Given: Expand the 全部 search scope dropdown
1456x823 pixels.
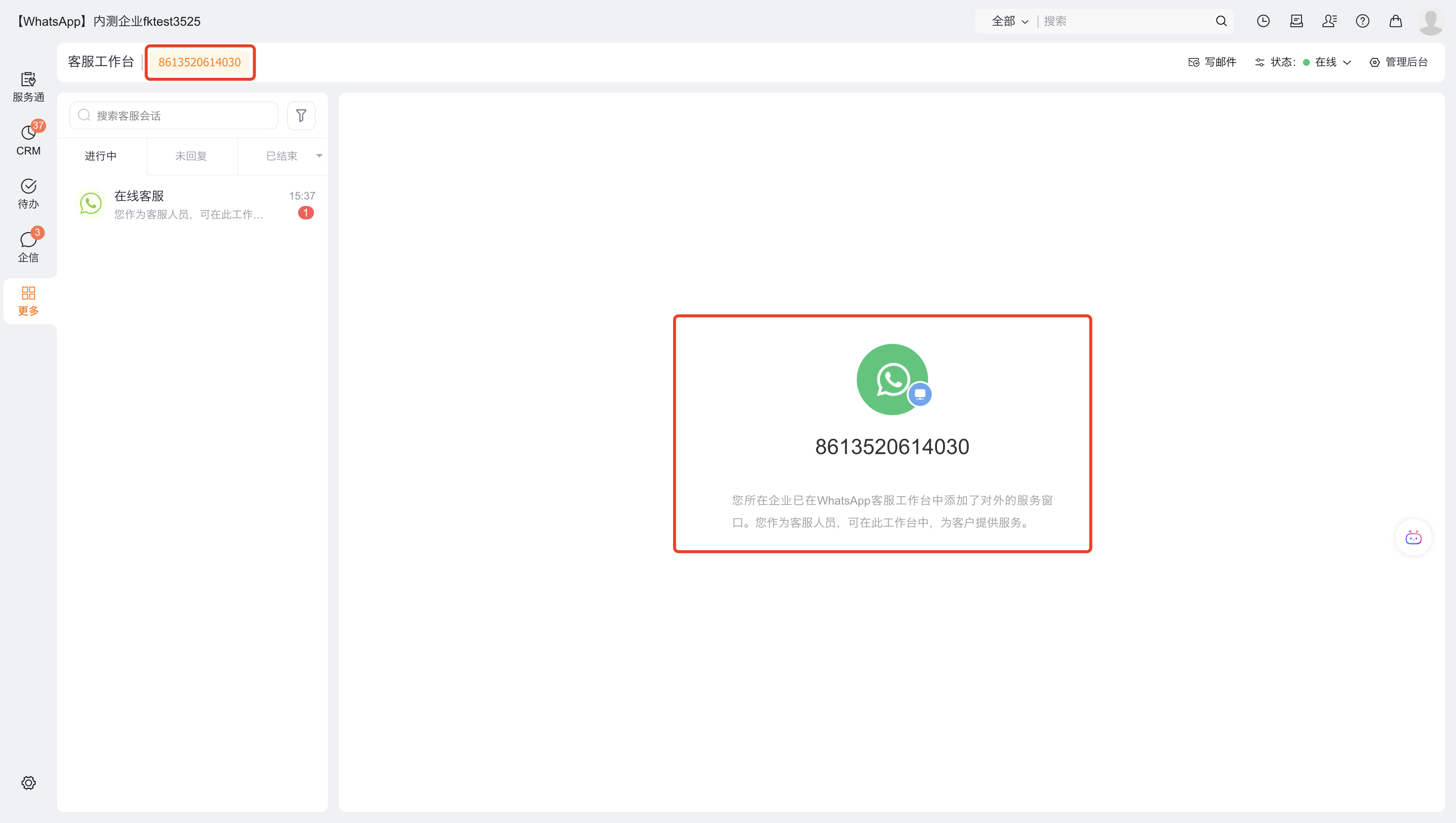Looking at the screenshot, I should [x=1009, y=21].
